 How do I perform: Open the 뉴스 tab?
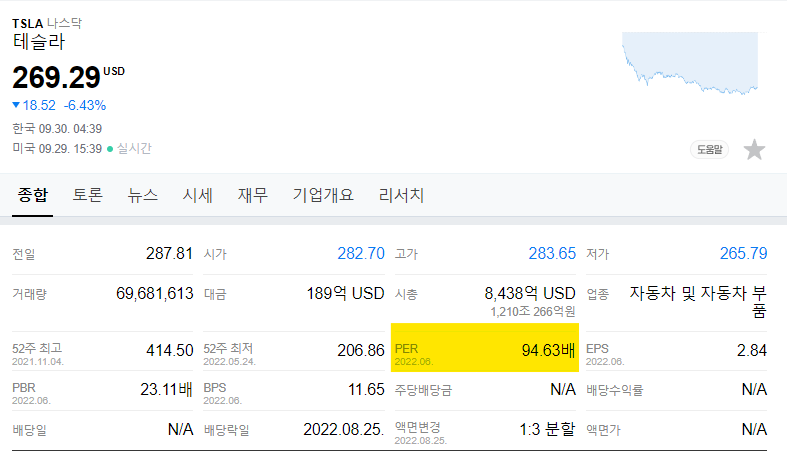(x=143, y=195)
